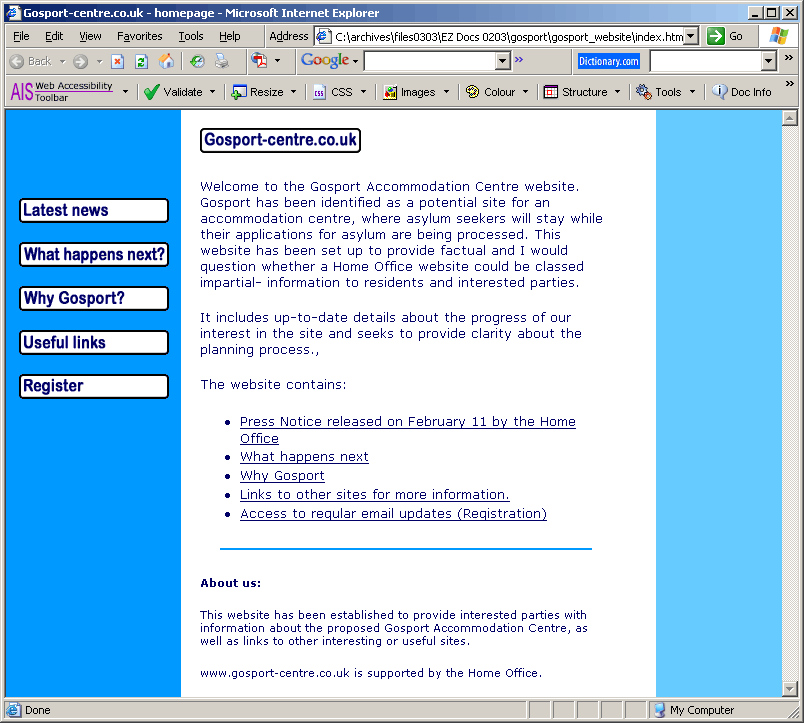Click the Dictionary.com logo button

coord(609,62)
